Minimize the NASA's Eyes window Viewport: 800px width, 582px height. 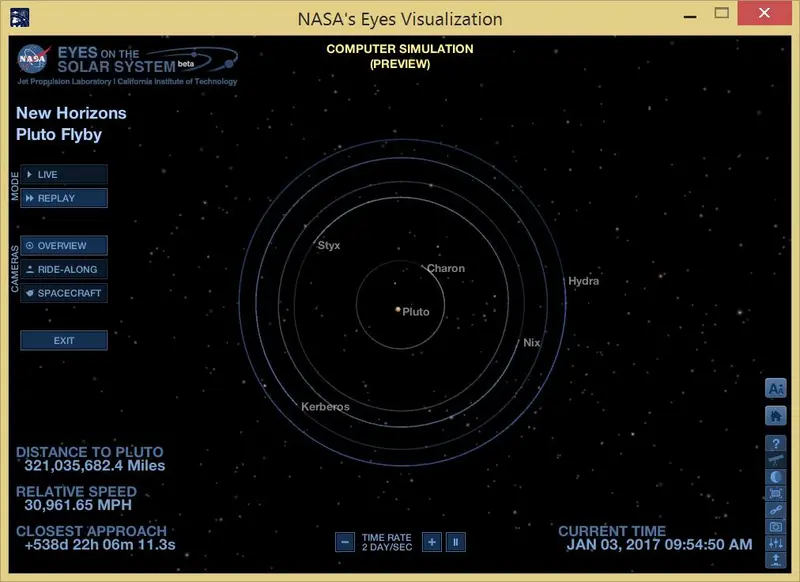(690, 17)
